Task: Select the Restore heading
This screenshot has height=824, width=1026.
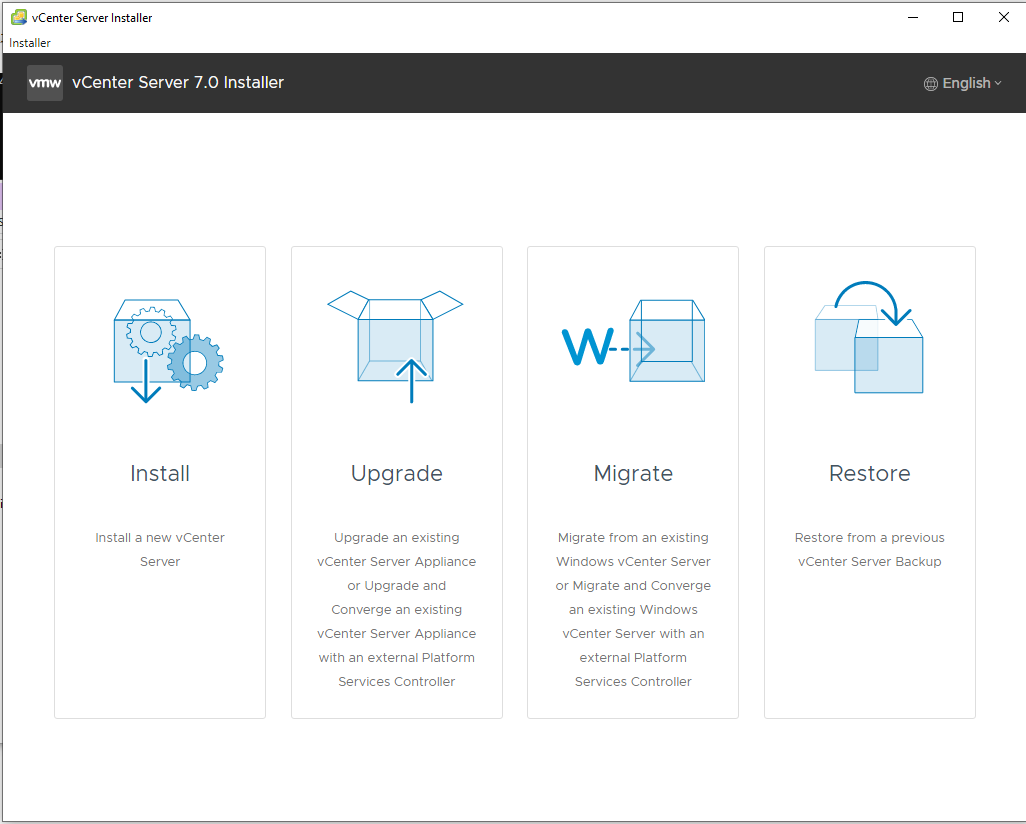Action: (870, 473)
